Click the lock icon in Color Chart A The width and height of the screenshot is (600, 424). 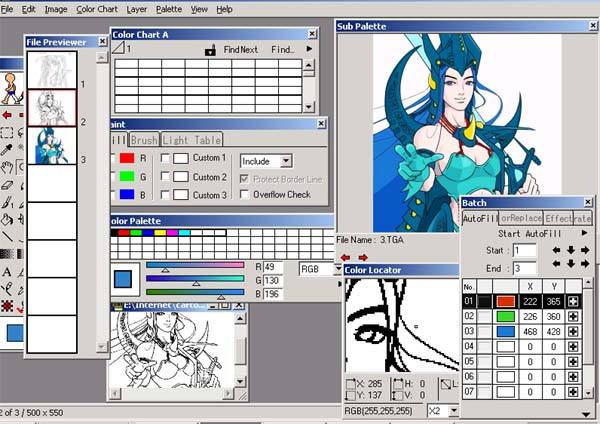(210, 50)
